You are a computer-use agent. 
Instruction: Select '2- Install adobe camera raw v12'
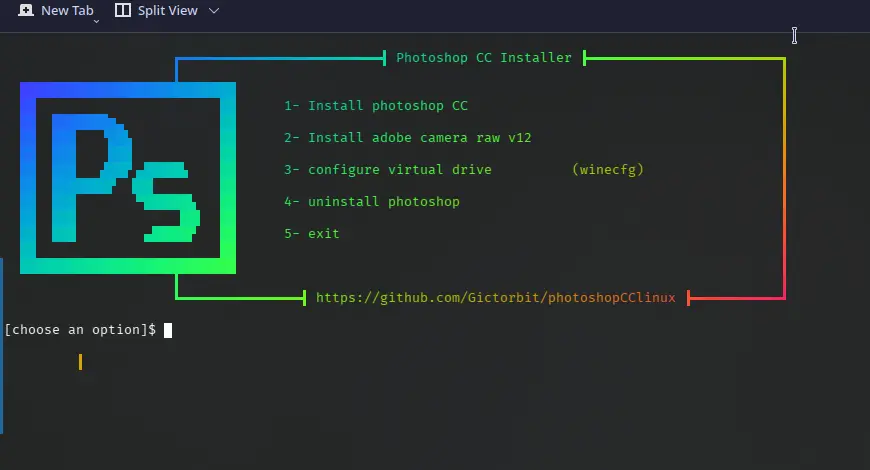click(407, 138)
